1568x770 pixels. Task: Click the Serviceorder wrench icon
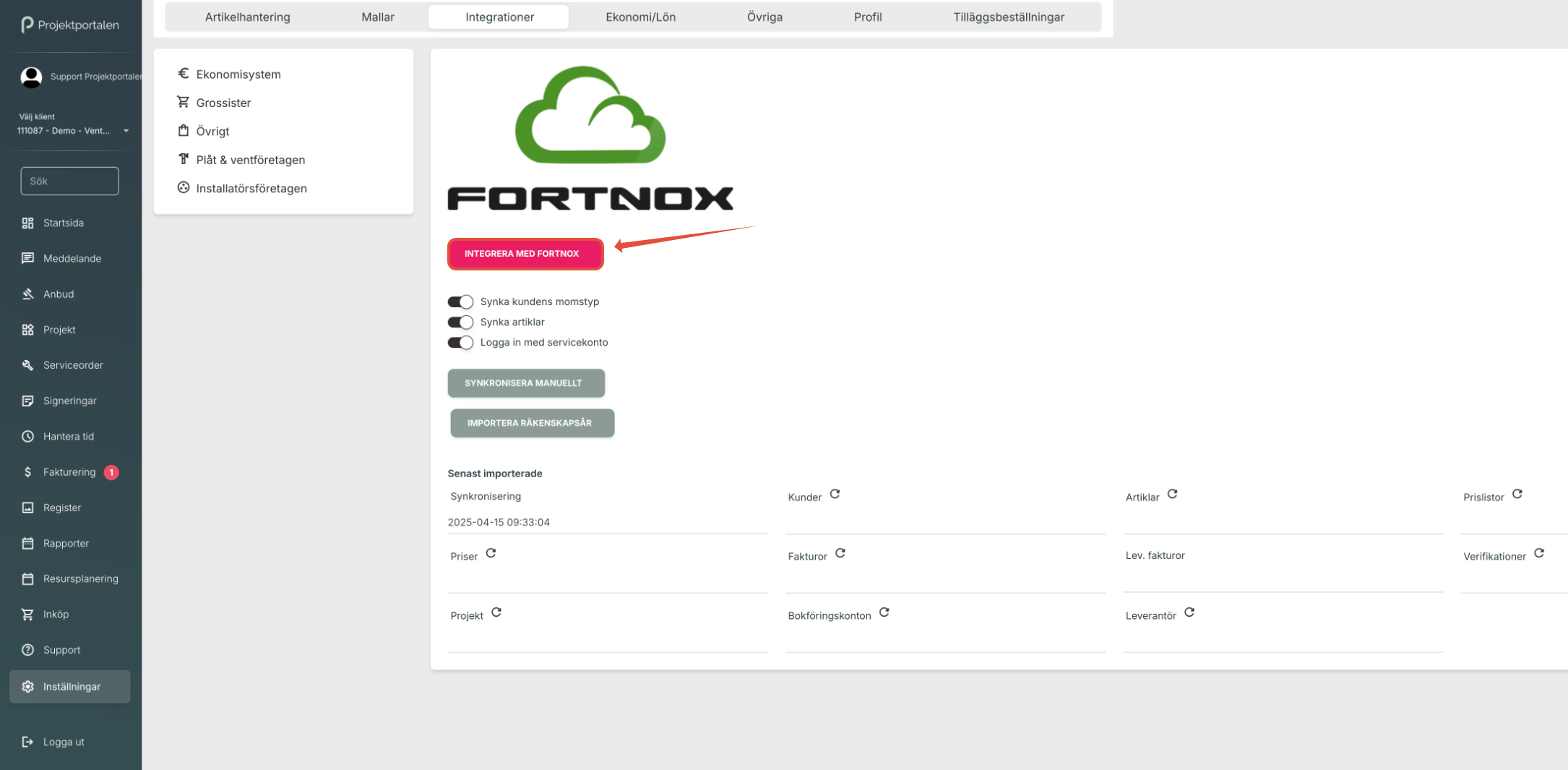coord(27,365)
